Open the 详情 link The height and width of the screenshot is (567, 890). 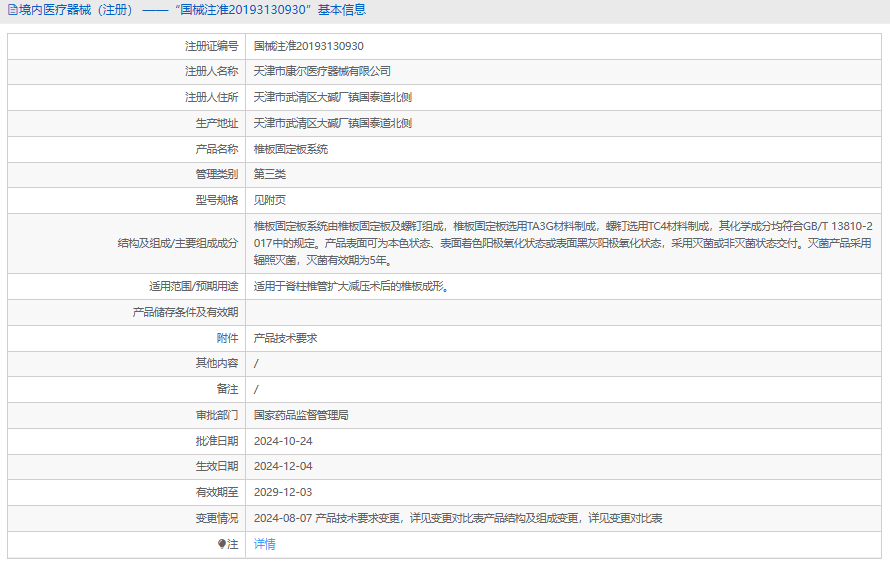point(264,544)
